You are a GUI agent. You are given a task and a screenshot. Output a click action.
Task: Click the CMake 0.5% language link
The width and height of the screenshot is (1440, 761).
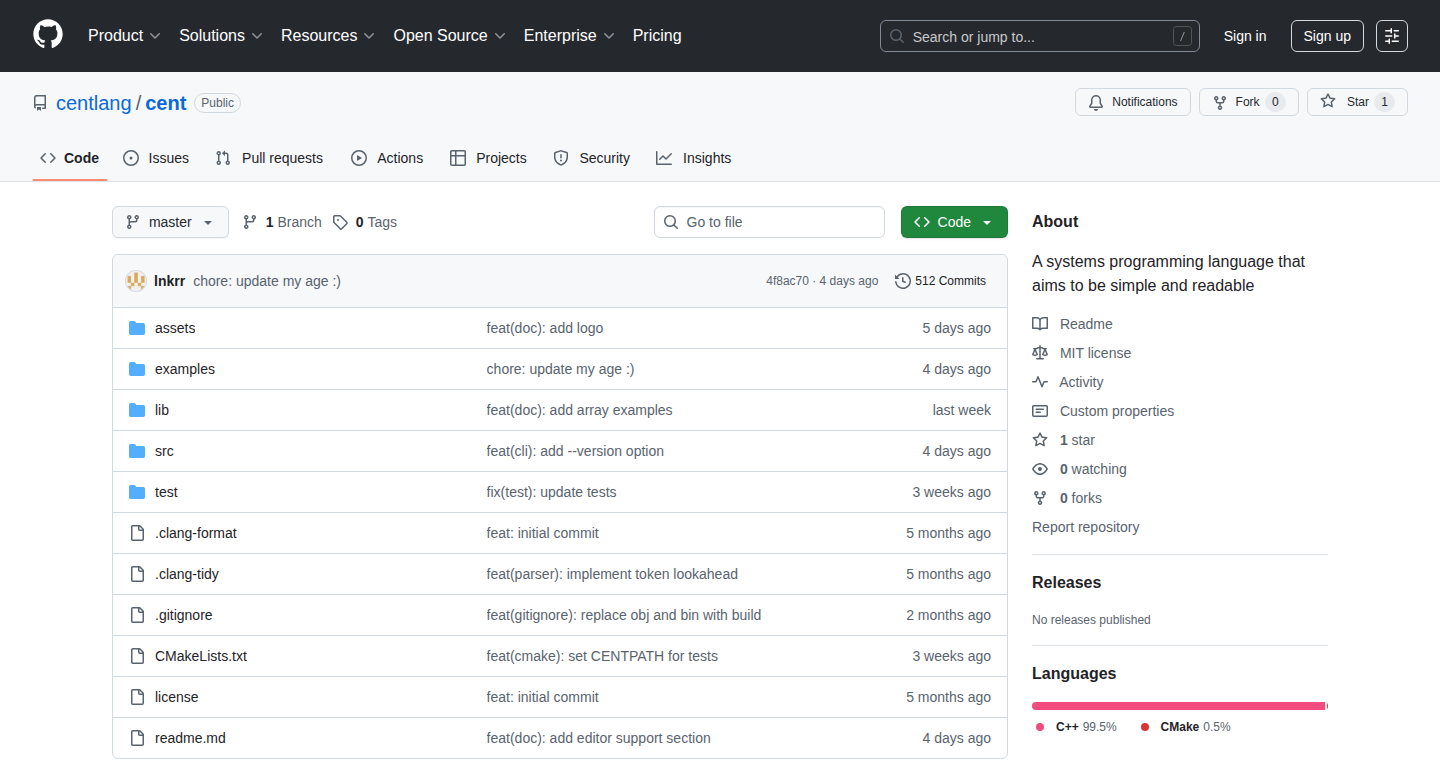tap(1186, 727)
